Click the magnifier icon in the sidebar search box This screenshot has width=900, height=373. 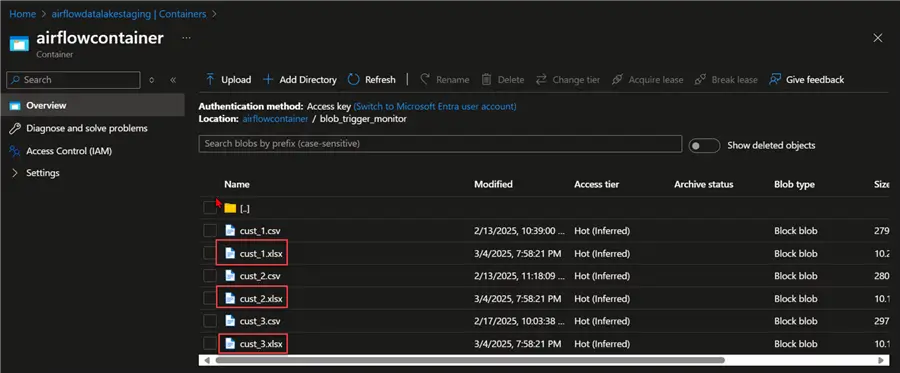(x=15, y=80)
